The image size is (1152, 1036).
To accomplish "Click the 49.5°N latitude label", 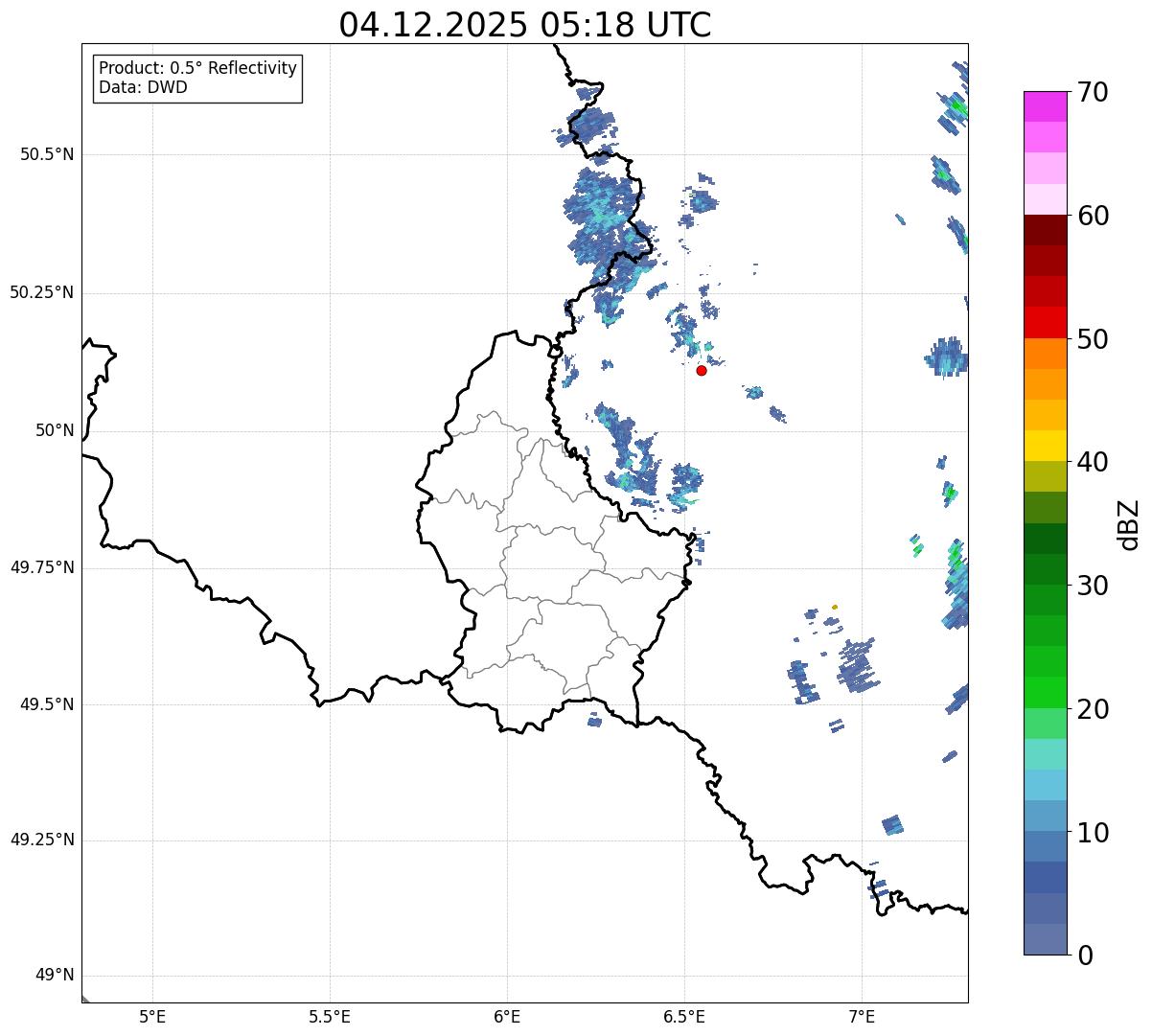I will click(47, 704).
